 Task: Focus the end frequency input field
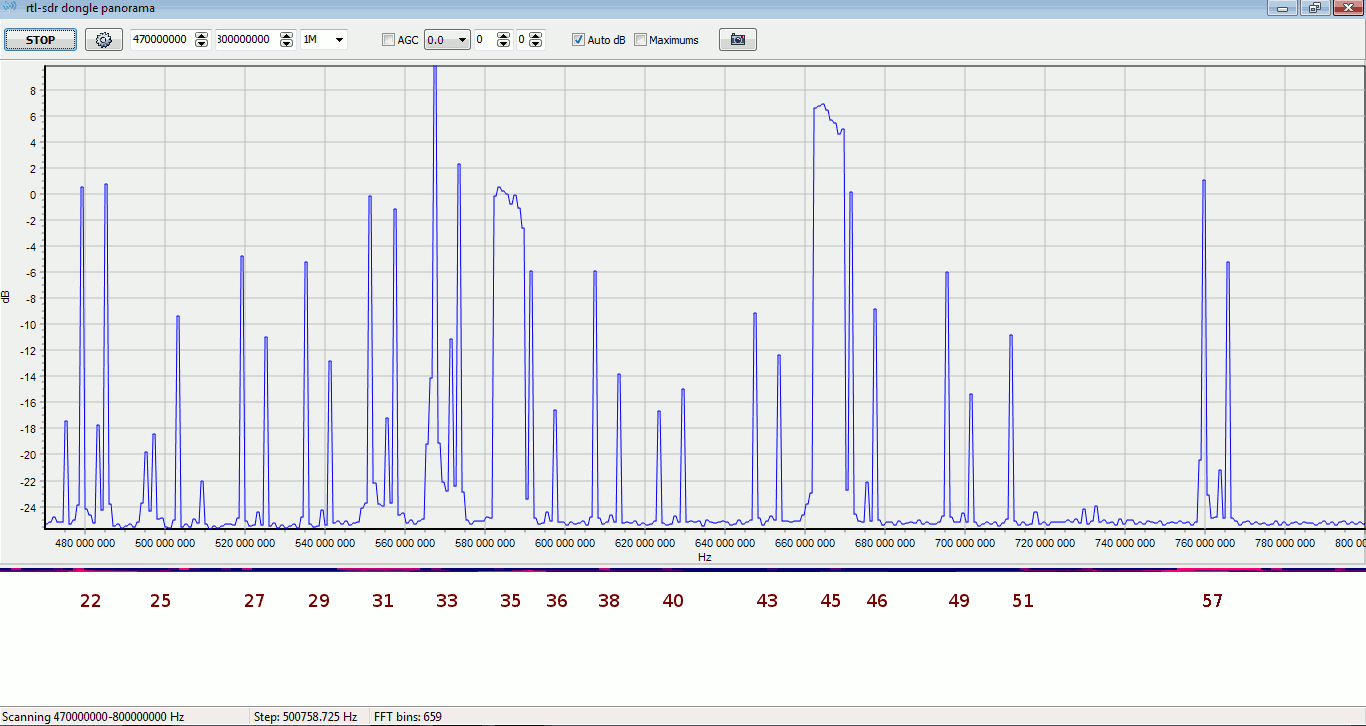(x=245, y=40)
